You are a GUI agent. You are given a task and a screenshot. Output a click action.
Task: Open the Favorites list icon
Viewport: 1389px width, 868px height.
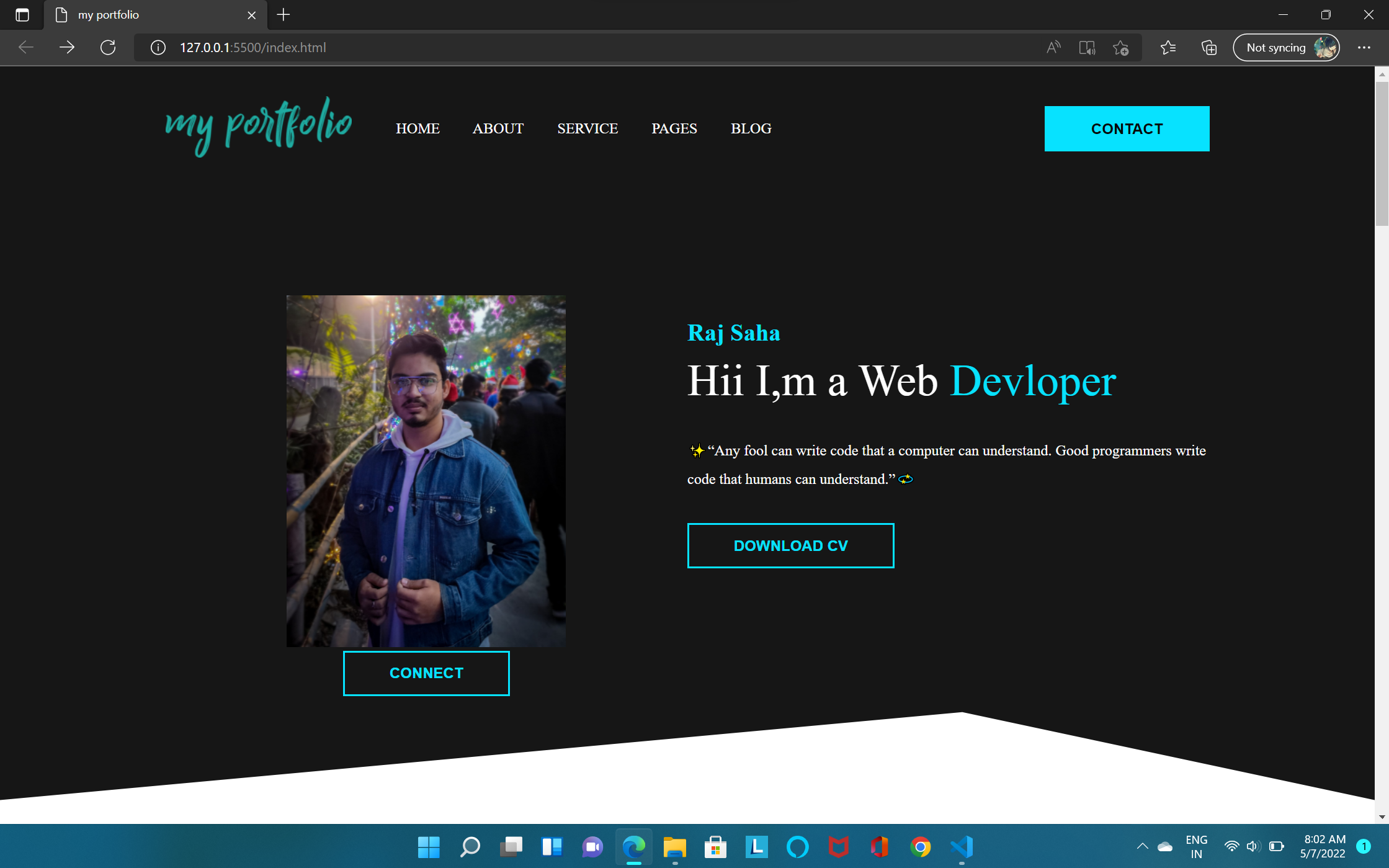(1168, 47)
